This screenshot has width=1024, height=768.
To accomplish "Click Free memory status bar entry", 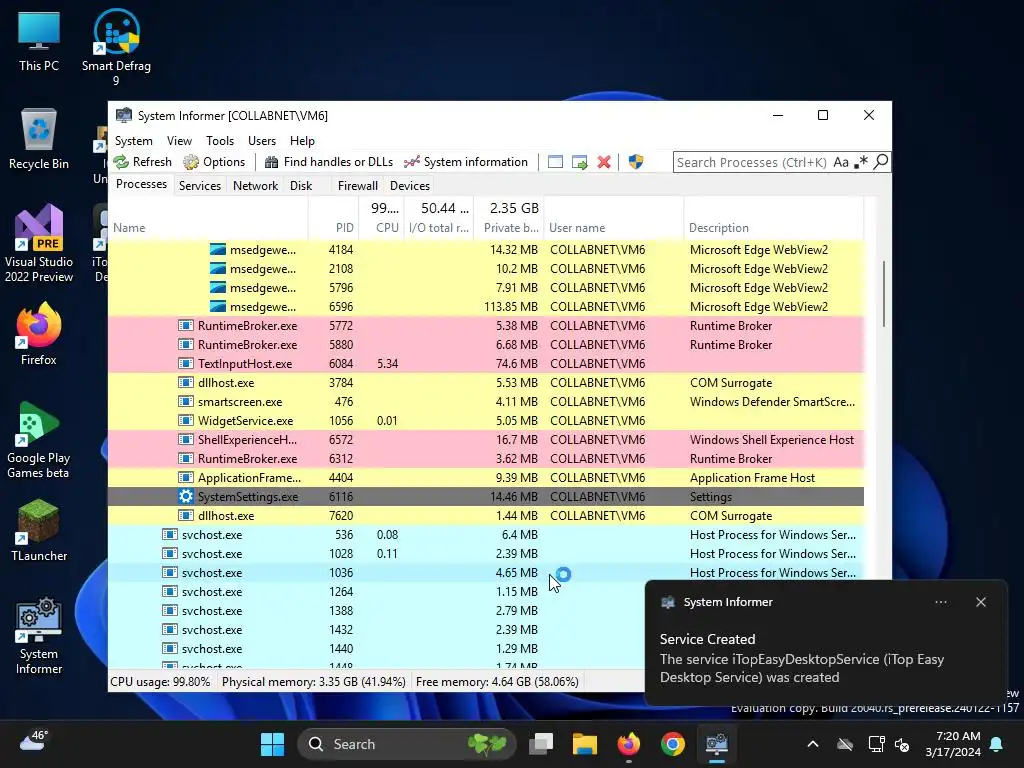I will click(497, 682).
